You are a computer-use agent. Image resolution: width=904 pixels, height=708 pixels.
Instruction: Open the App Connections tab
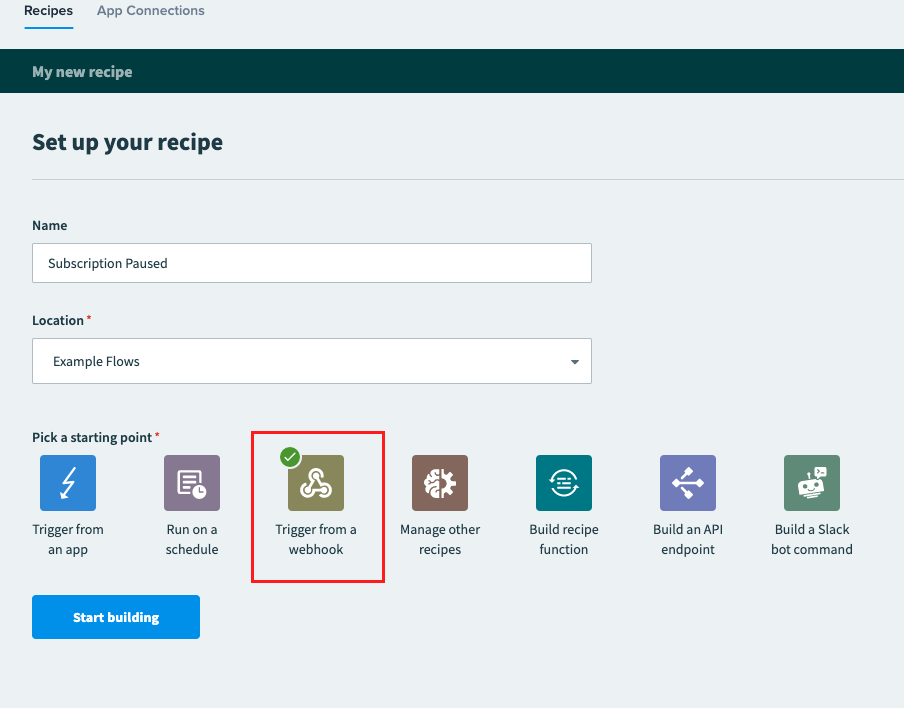click(x=150, y=11)
